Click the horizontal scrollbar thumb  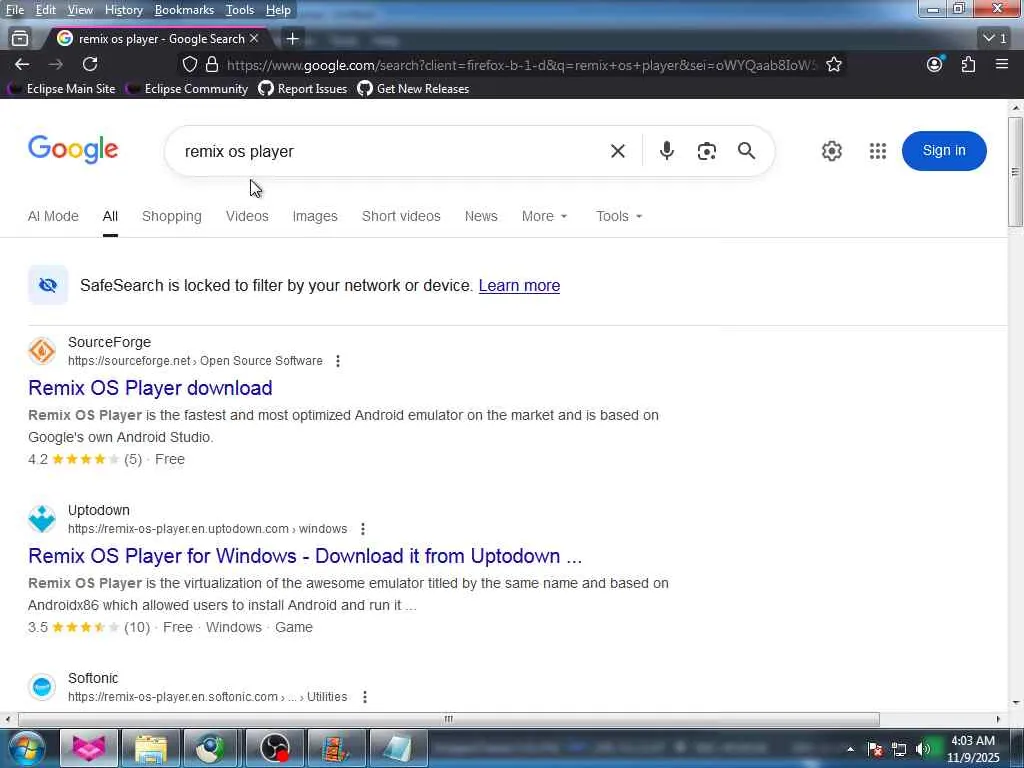[x=449, y=719]
